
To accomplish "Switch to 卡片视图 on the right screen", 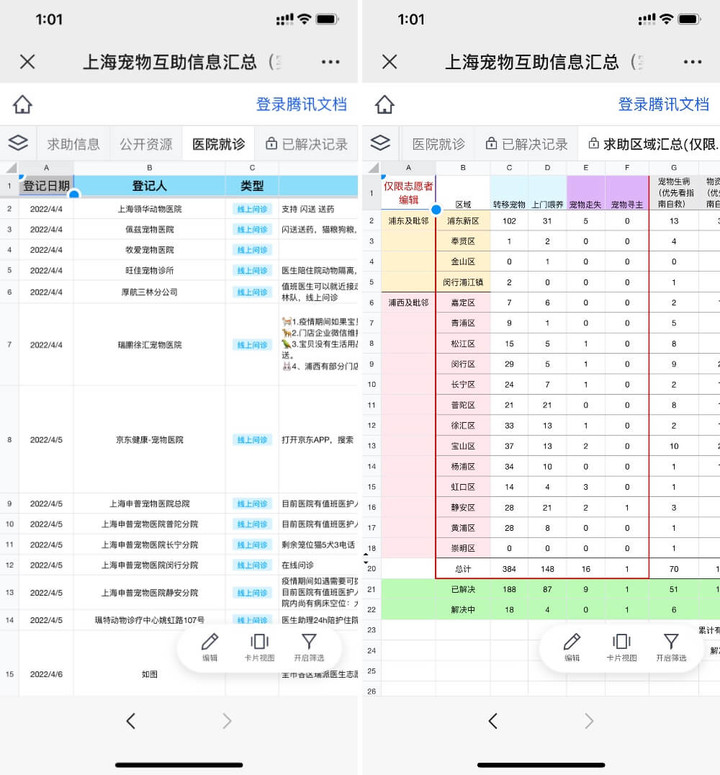I will pos(622,647).
